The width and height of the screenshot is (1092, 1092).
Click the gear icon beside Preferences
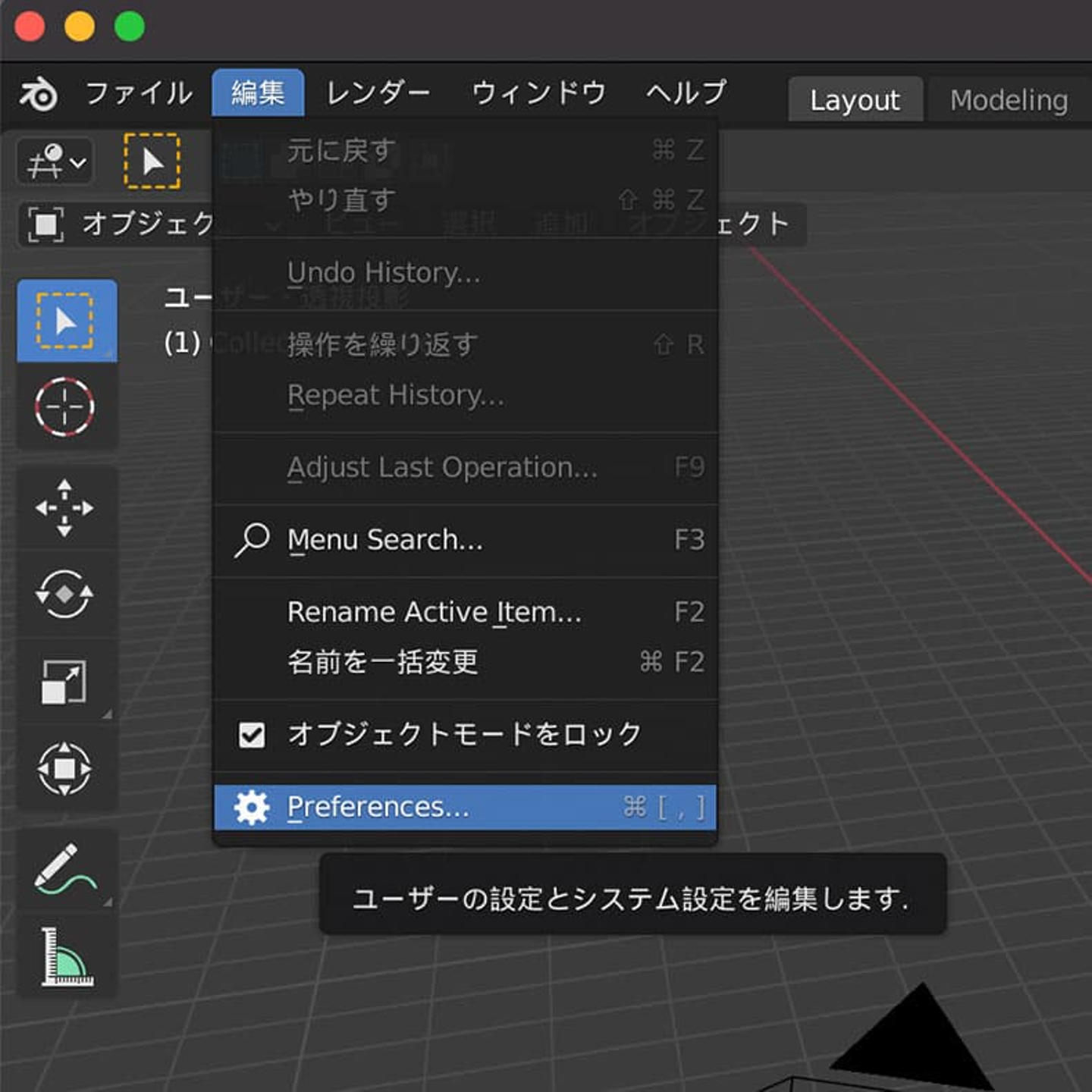pyautogui.click(x=252, y=807)
